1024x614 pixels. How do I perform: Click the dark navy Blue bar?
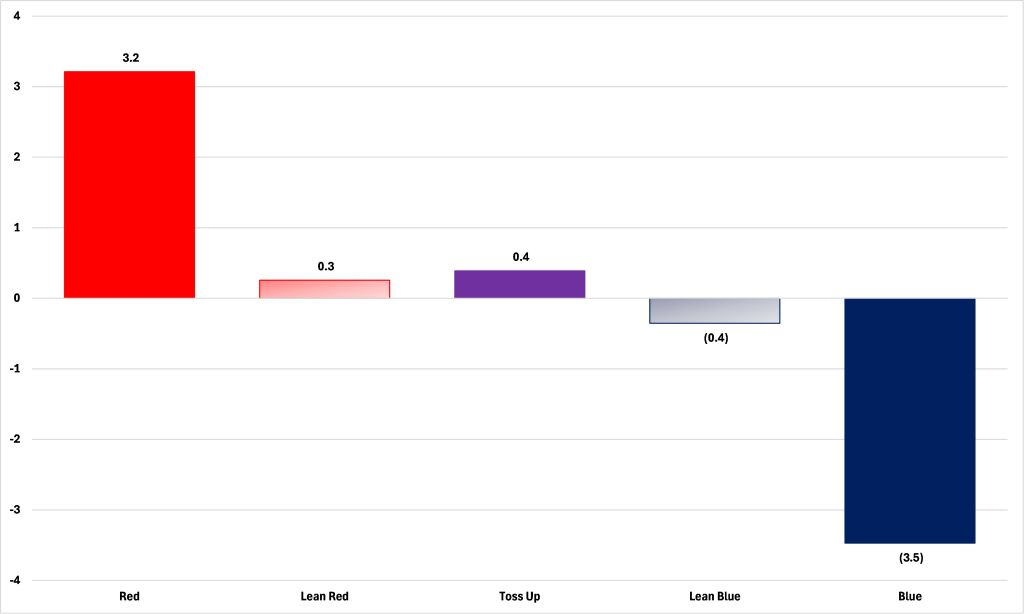(x=909, y=420)
